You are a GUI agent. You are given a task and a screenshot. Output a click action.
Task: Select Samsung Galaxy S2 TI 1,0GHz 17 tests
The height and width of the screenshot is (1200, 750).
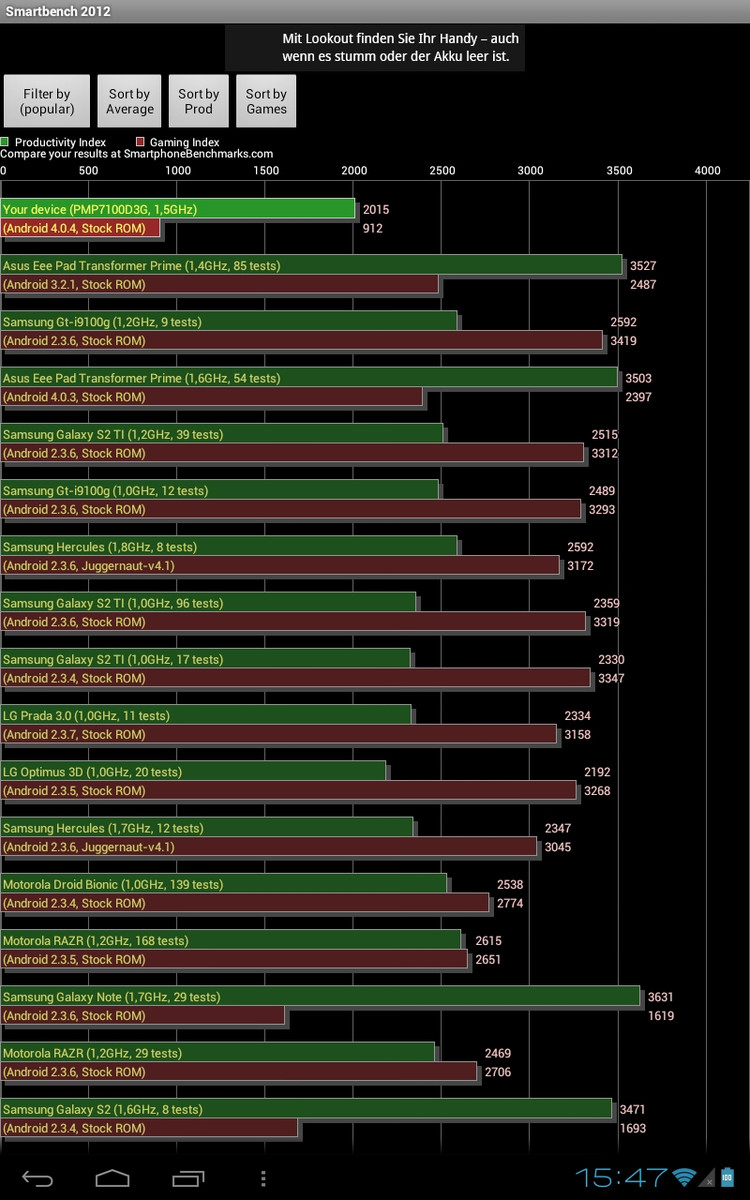pos(205,659)
